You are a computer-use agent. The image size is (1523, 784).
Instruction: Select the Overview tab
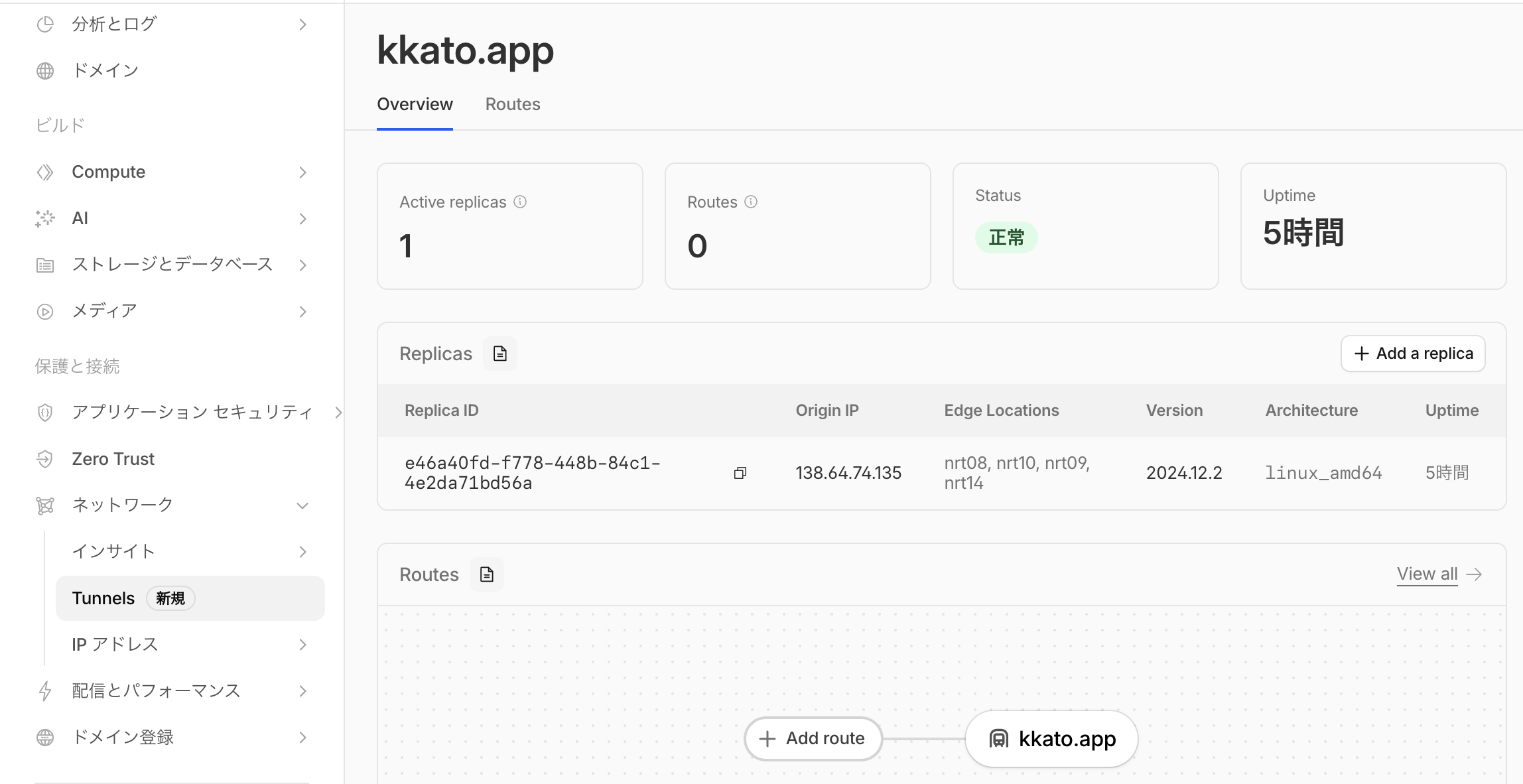point(415,104)
